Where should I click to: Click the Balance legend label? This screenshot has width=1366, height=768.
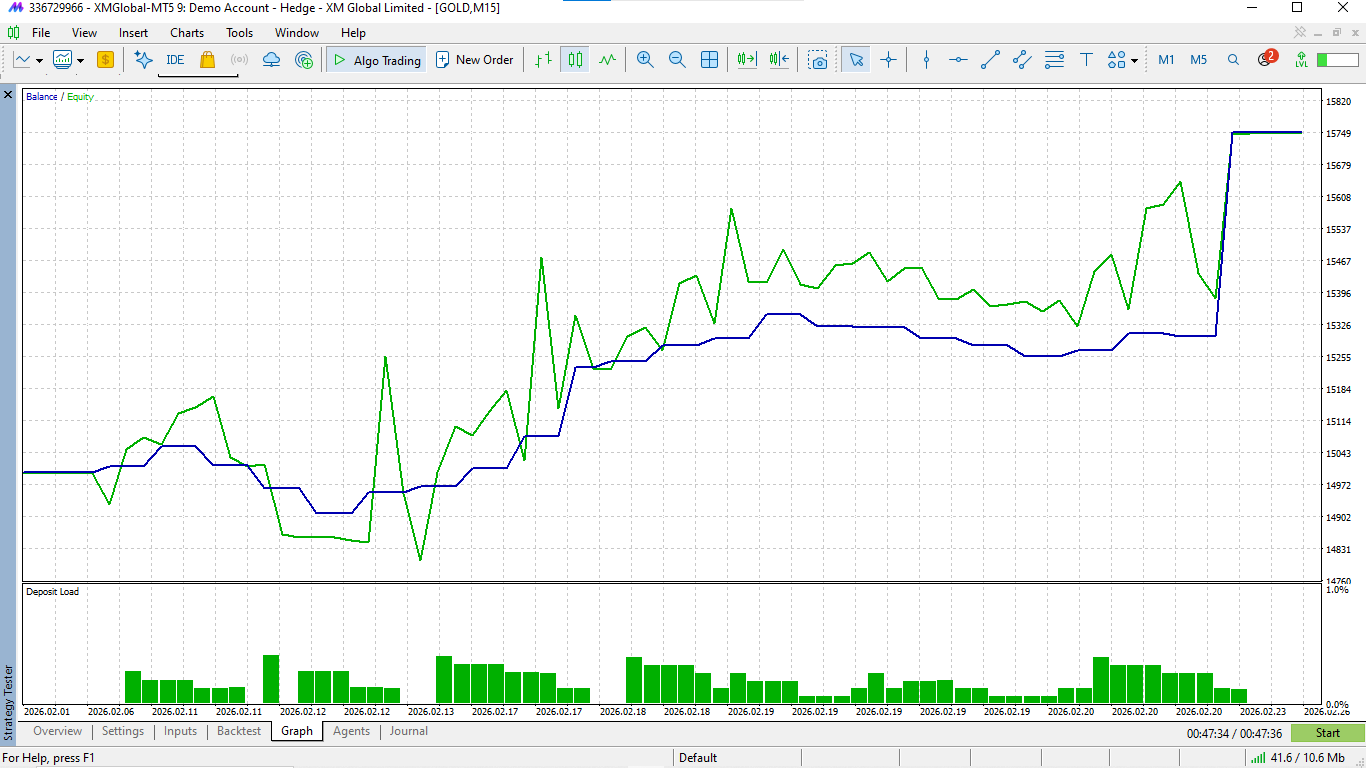(x=42, y=97)
